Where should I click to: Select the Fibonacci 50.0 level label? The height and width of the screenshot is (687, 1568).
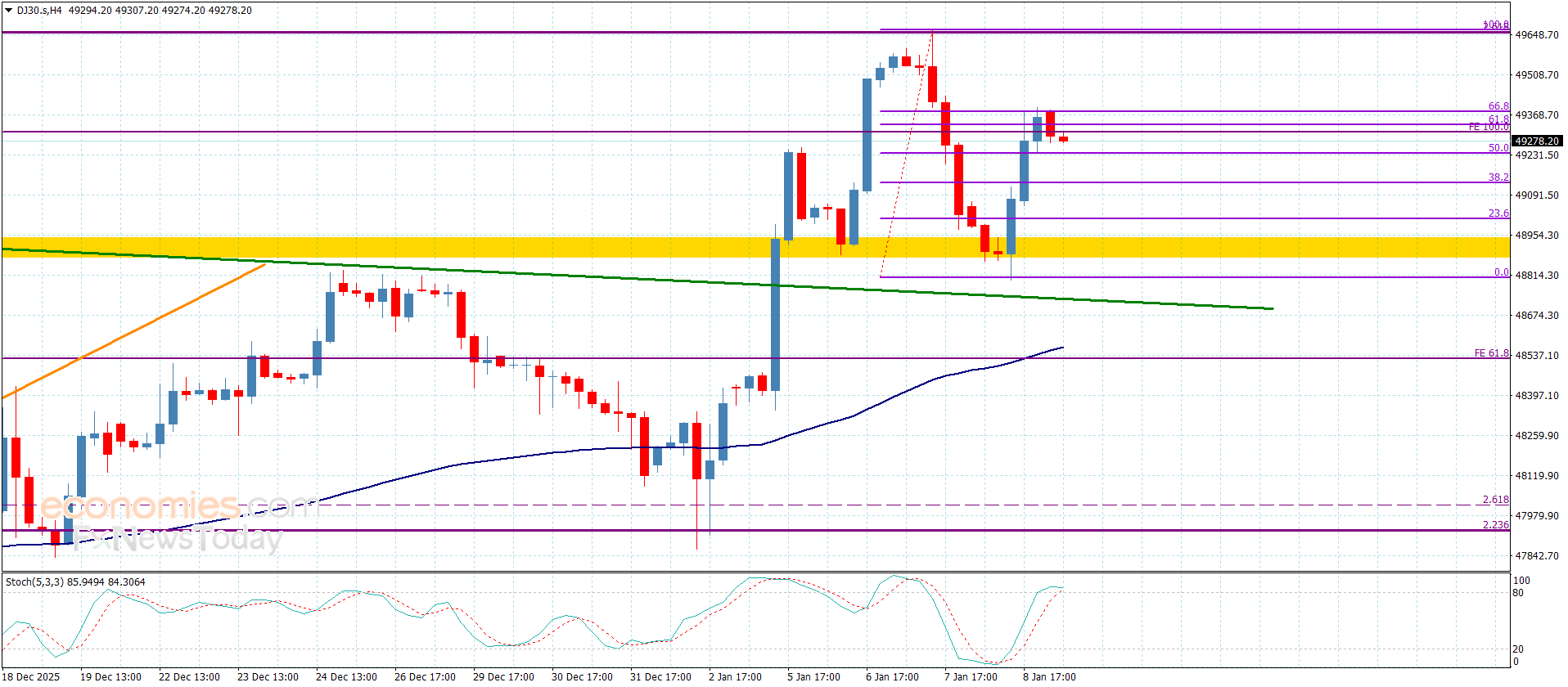[1498, 148]
